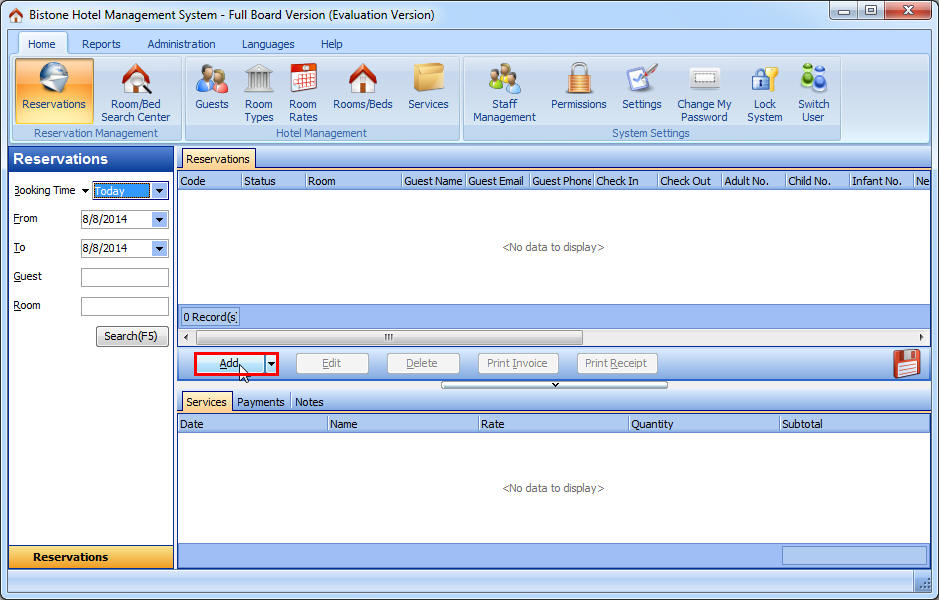Open the Payments tab
939x600 pixels.
click(x=260, y=401)
